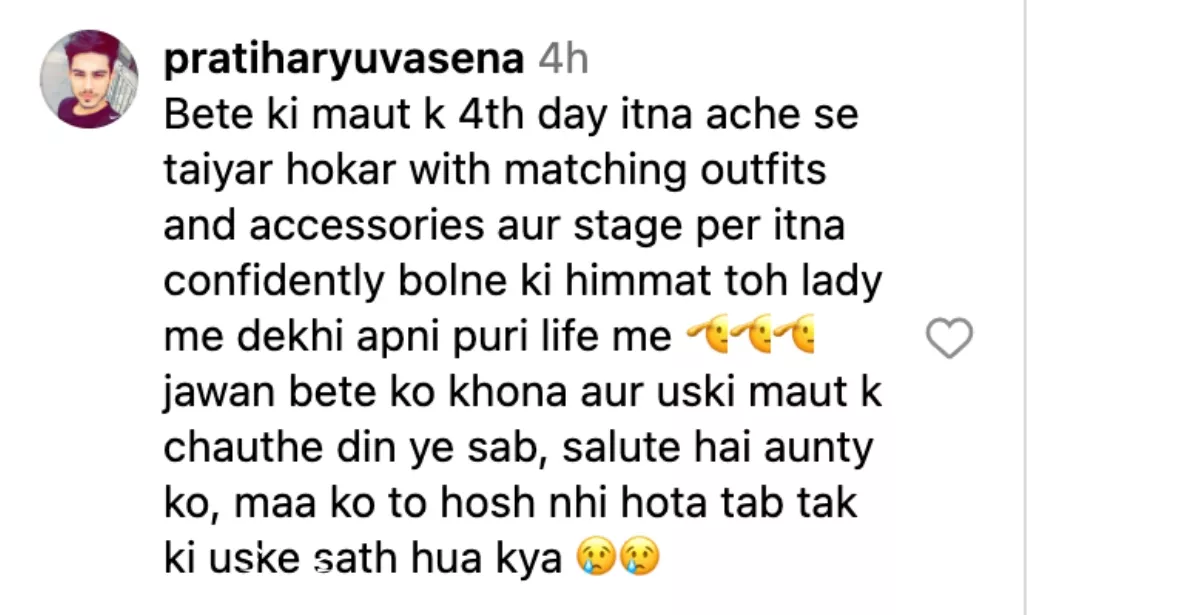This screenshot has width=1200, height=615.
Task: Open the pratiharyuvasena username link
Action: (343, 61)
